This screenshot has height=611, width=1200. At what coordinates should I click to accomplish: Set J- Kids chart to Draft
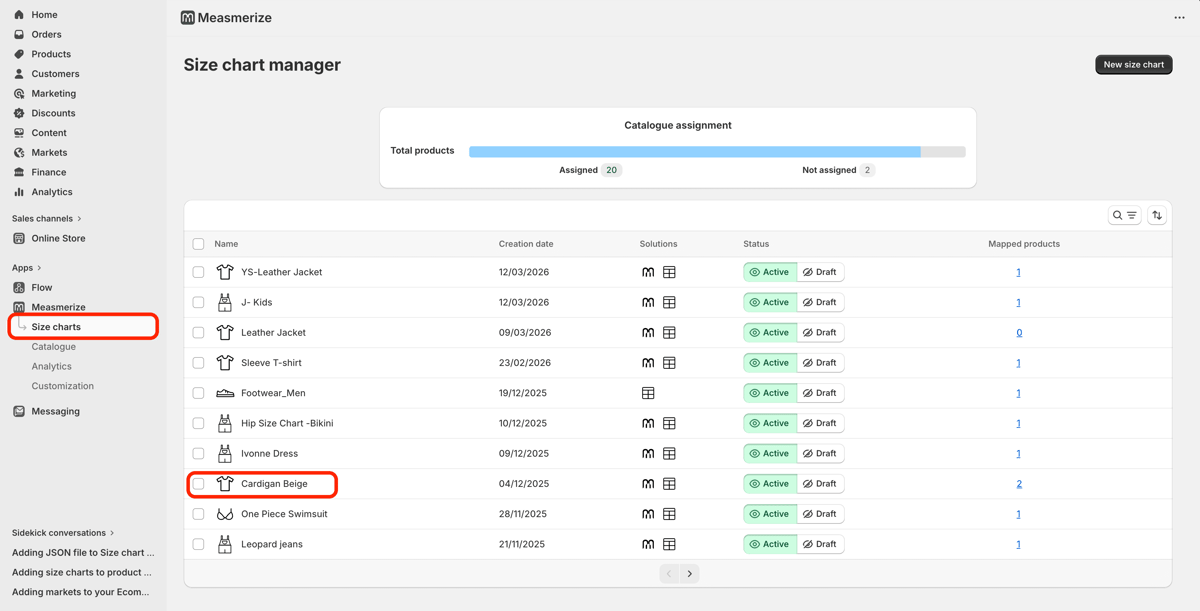pos(820,302)
